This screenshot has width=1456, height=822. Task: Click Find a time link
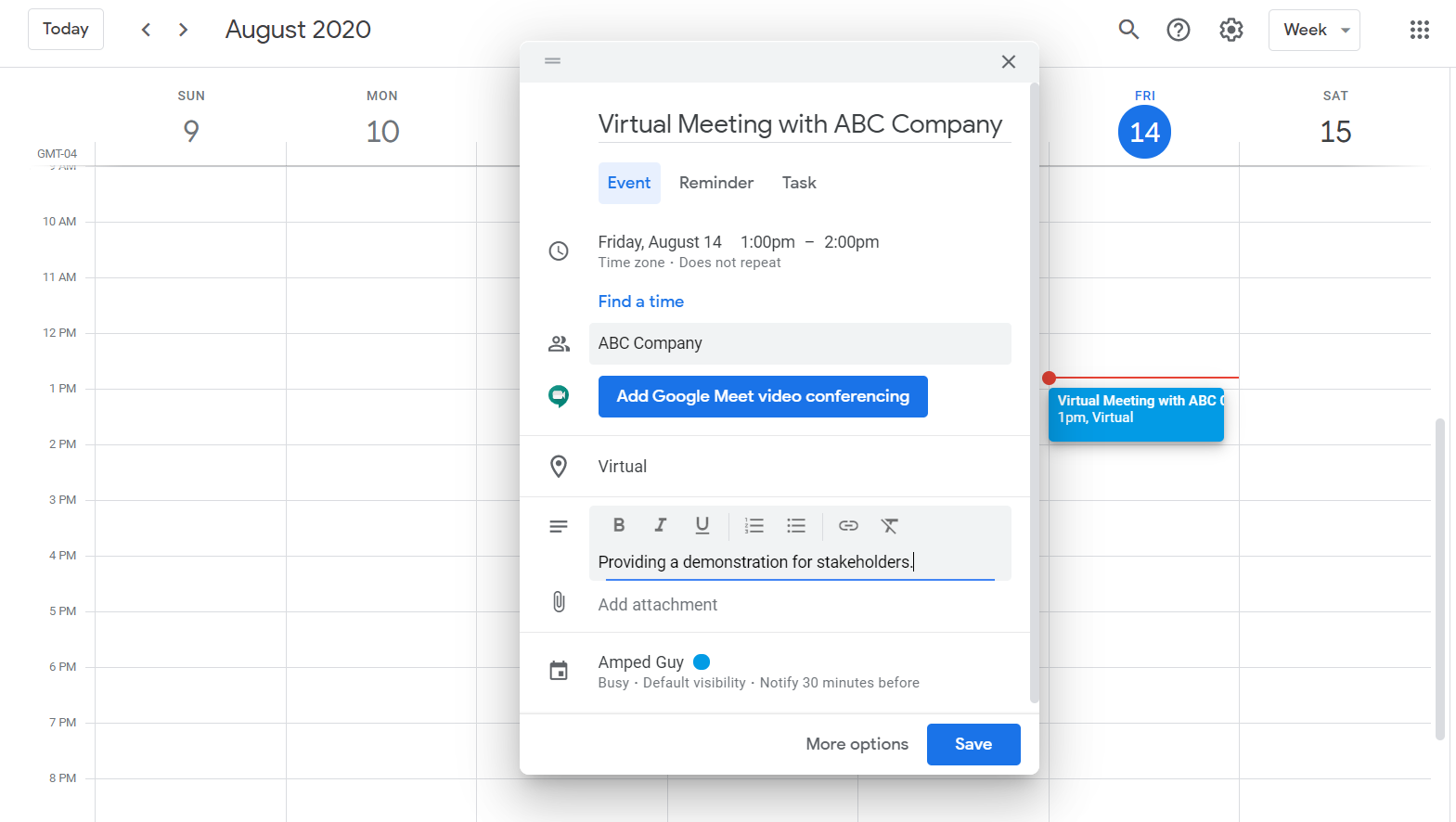tap(641, 302)
